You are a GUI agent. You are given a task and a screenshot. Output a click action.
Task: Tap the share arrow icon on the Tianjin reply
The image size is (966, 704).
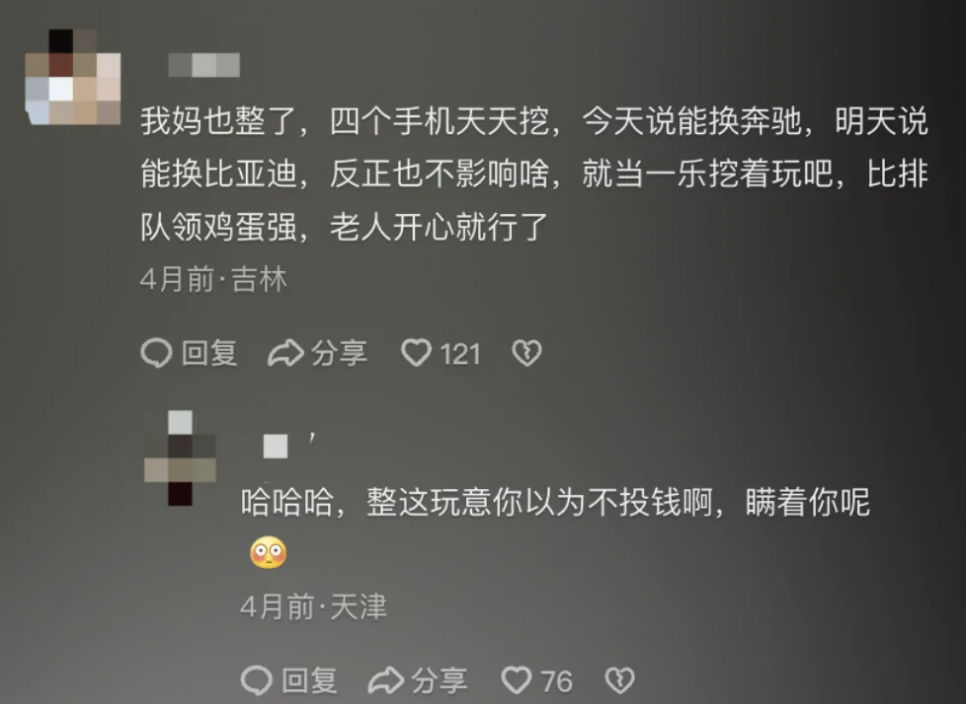(386, 680)
